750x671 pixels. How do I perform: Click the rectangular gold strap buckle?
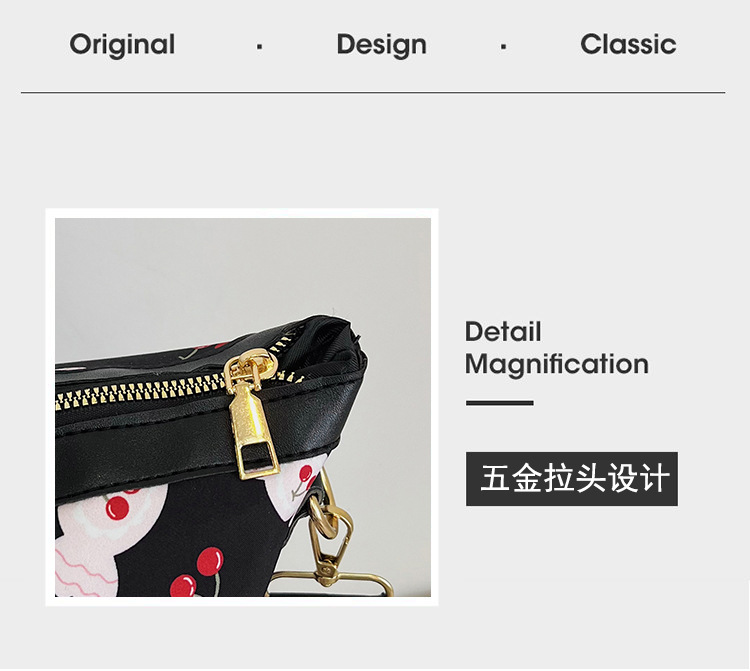[x=330, y=583]
